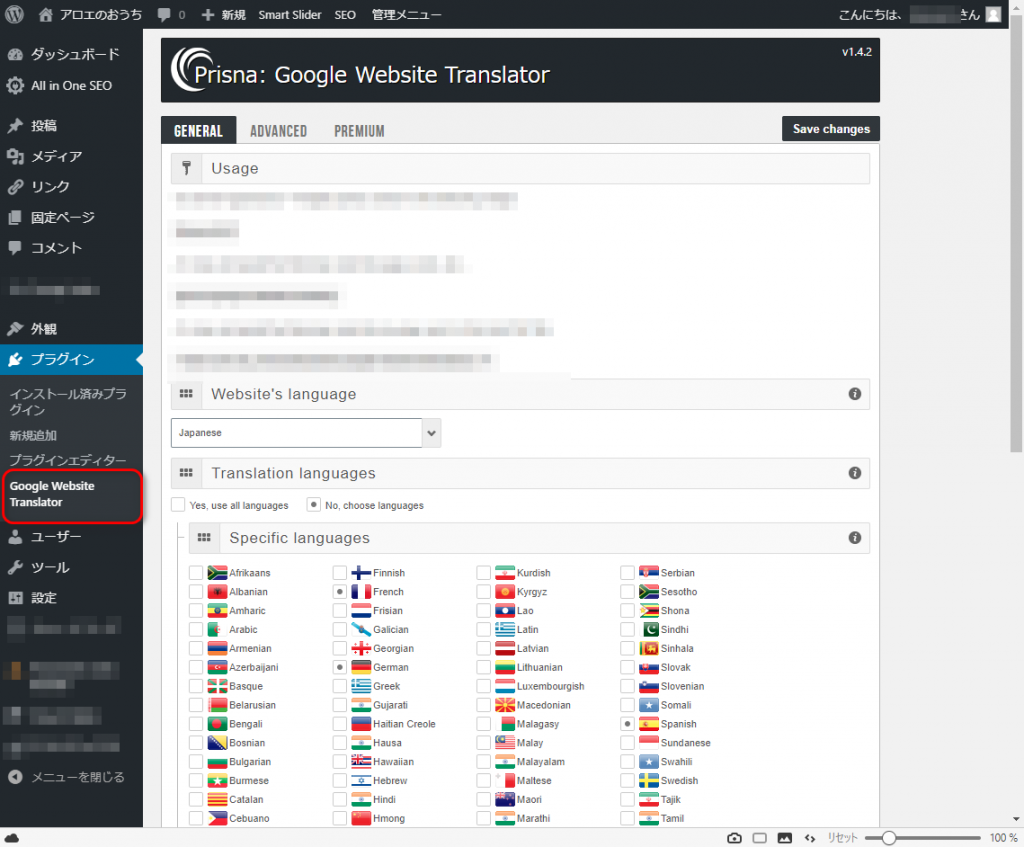This screenshot has width=1024, height=847.
Task: Click the camera icon in status bar
Action: 734,837
